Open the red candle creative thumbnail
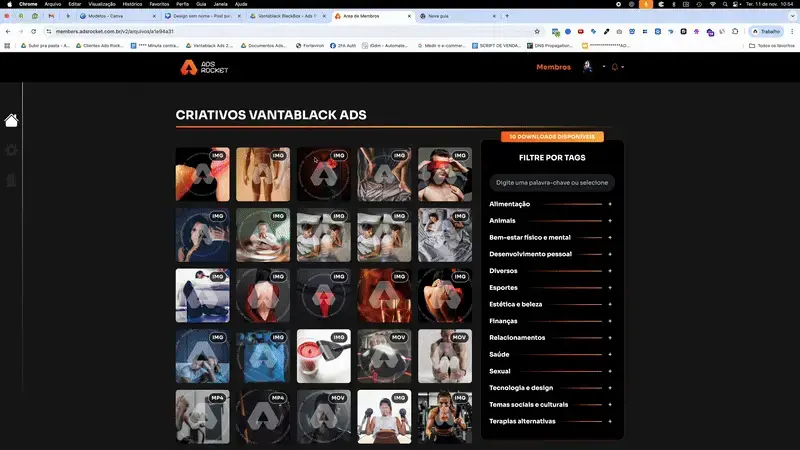Image resolution: width=800 pixels, height=450 pixels. pos(323,356)
